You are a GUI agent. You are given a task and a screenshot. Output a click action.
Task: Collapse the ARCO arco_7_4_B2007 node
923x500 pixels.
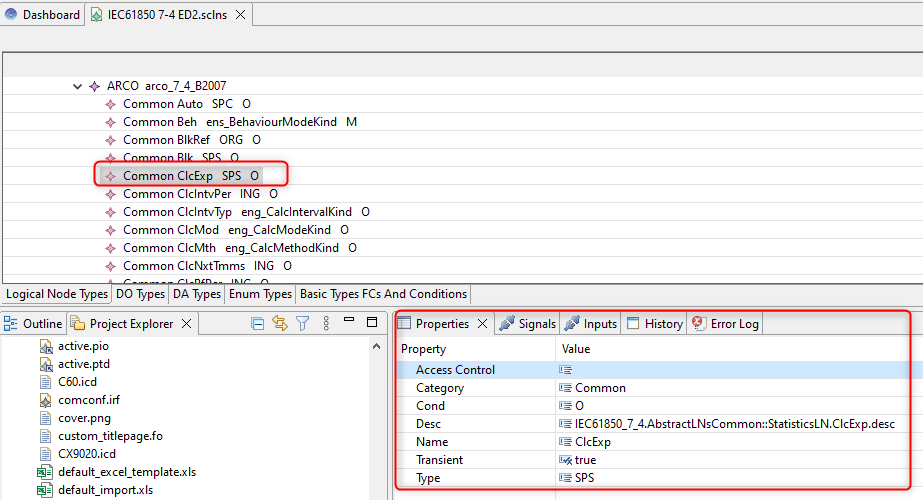click(78, 86)
